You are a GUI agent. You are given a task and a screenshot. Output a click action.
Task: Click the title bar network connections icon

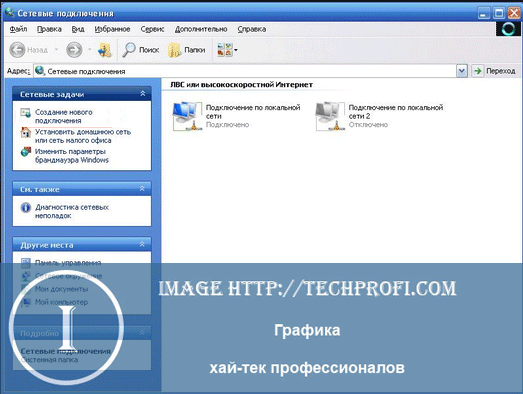coord(10,13)
